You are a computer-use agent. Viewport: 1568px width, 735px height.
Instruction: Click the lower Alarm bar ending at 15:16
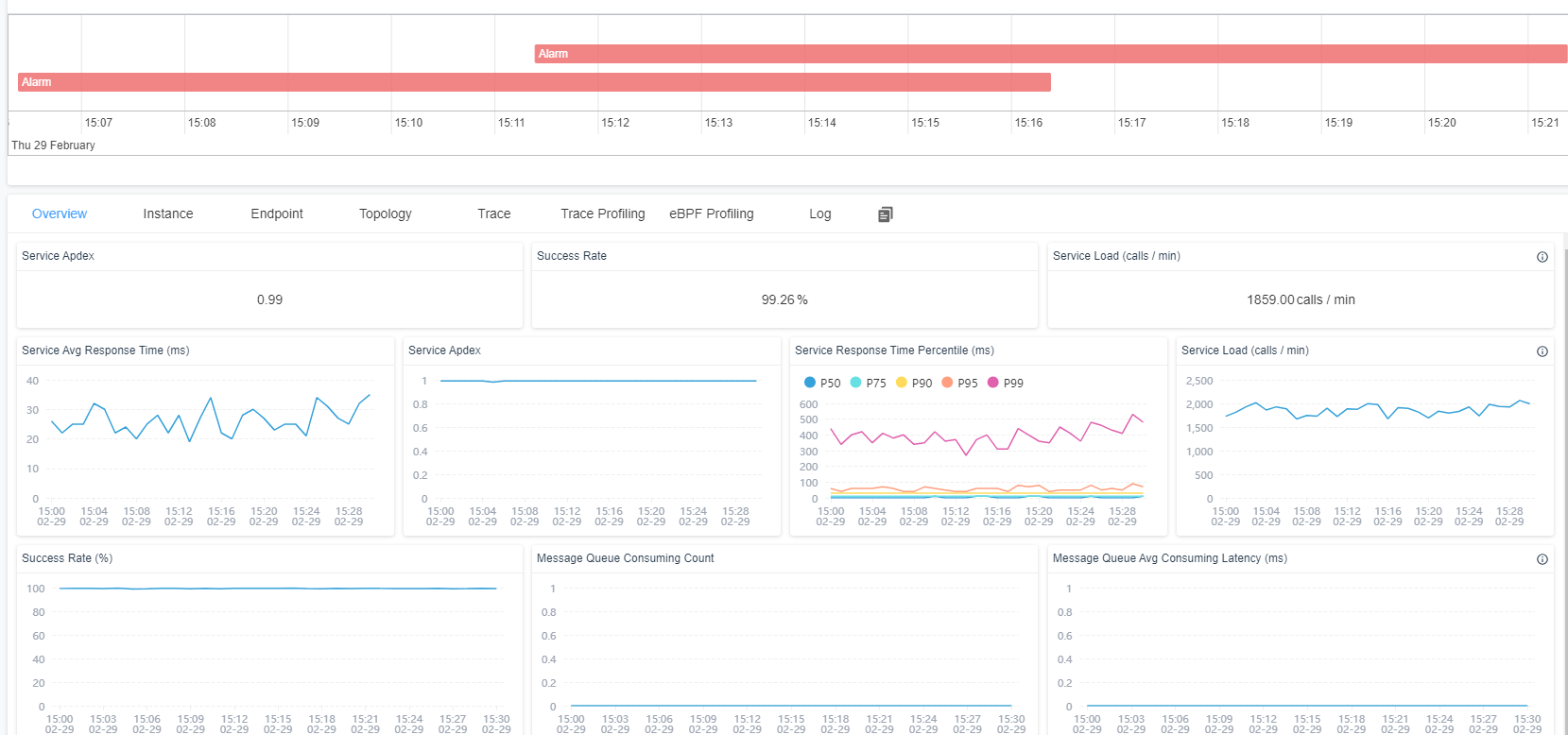tap(534, 82)
